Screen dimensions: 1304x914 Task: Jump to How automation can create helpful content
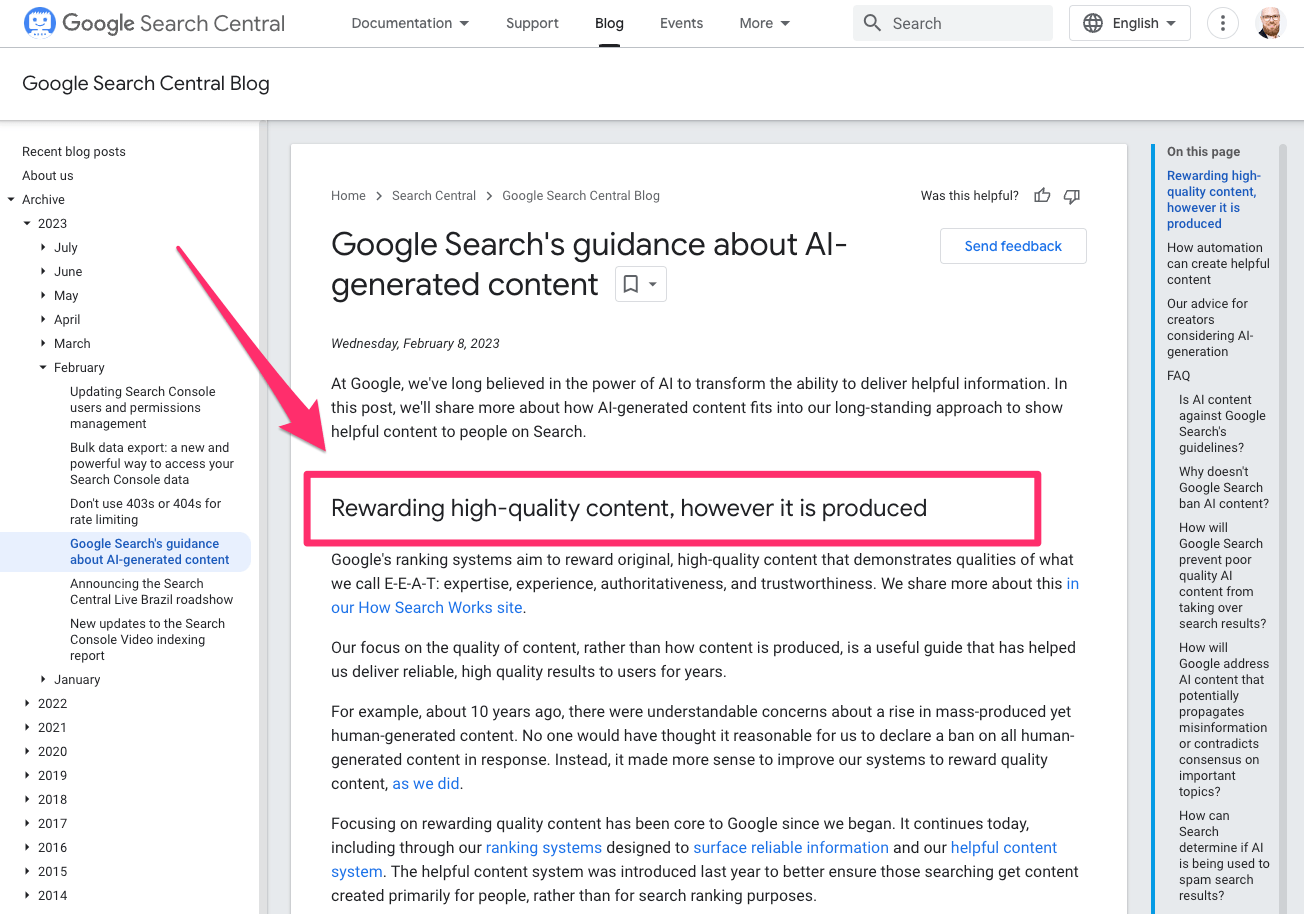tap(1218, 264)
